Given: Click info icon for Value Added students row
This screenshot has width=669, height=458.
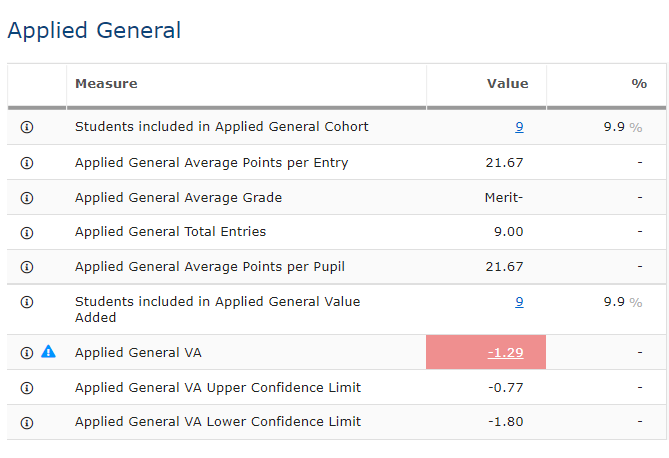Looking at the screenshot, I should pyautogui.click(x=27, y=302).
